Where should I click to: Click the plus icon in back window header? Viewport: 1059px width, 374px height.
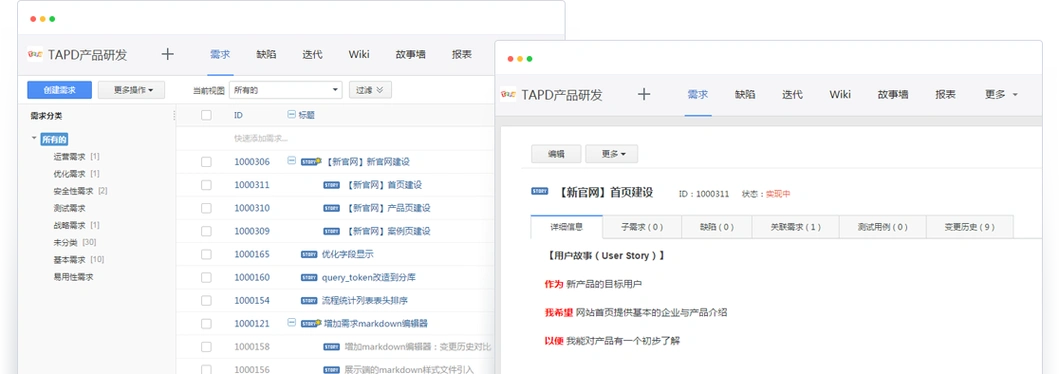tap(167, 55)
